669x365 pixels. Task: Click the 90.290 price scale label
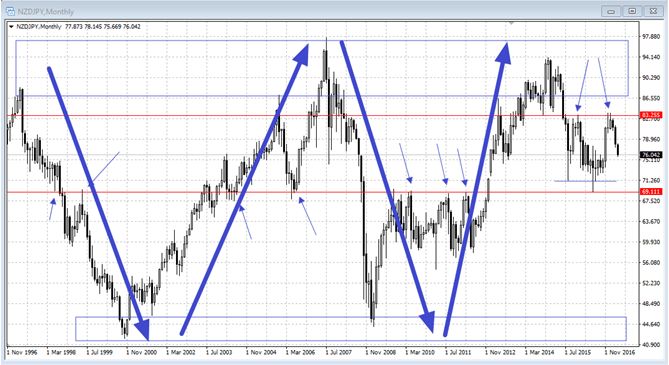click(651, 78)
